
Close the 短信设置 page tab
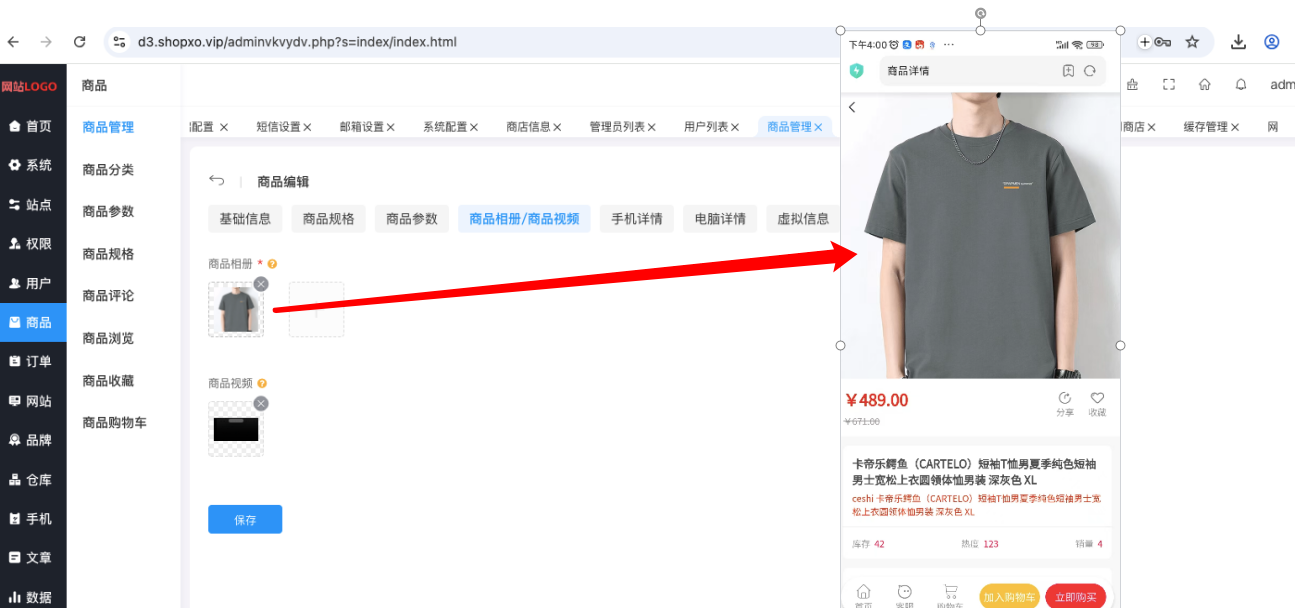[x=307, y=127]
